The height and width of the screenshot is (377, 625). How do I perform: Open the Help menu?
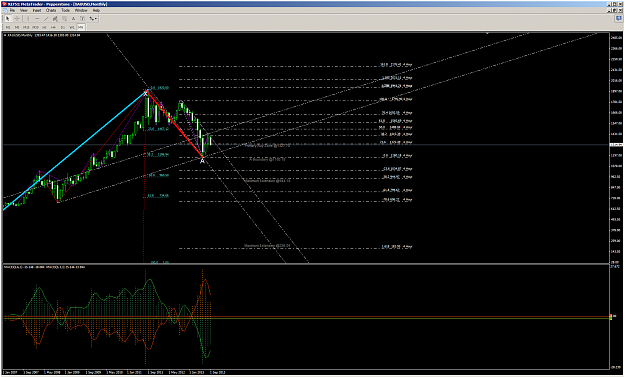[96, 10]
